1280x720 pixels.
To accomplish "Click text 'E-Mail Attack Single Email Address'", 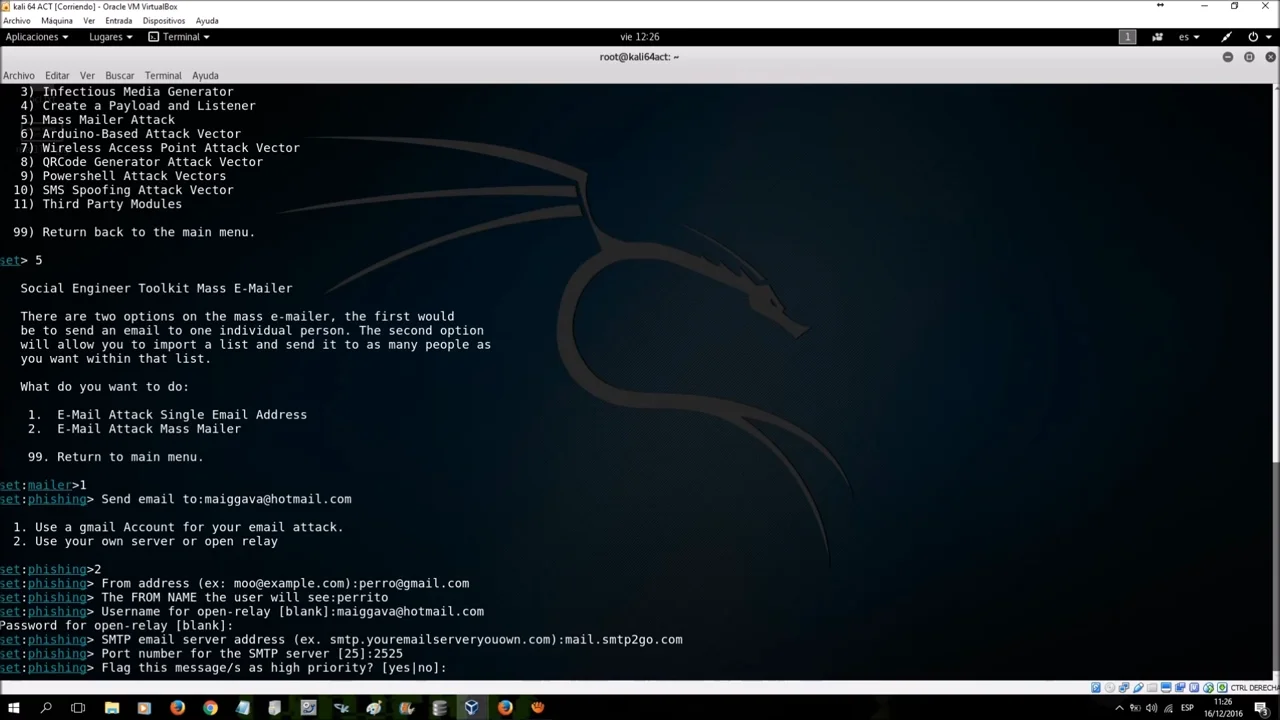I will point(182,415).
